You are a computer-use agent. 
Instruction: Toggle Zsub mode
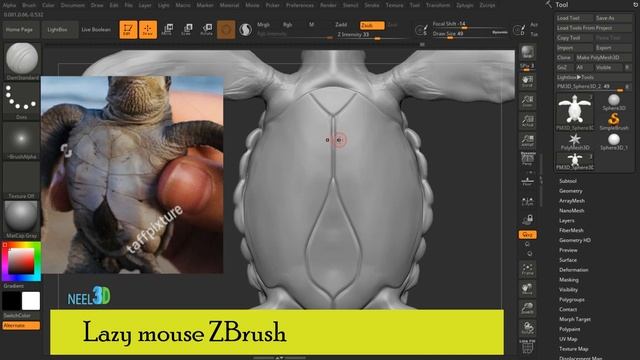click(372, 25)
